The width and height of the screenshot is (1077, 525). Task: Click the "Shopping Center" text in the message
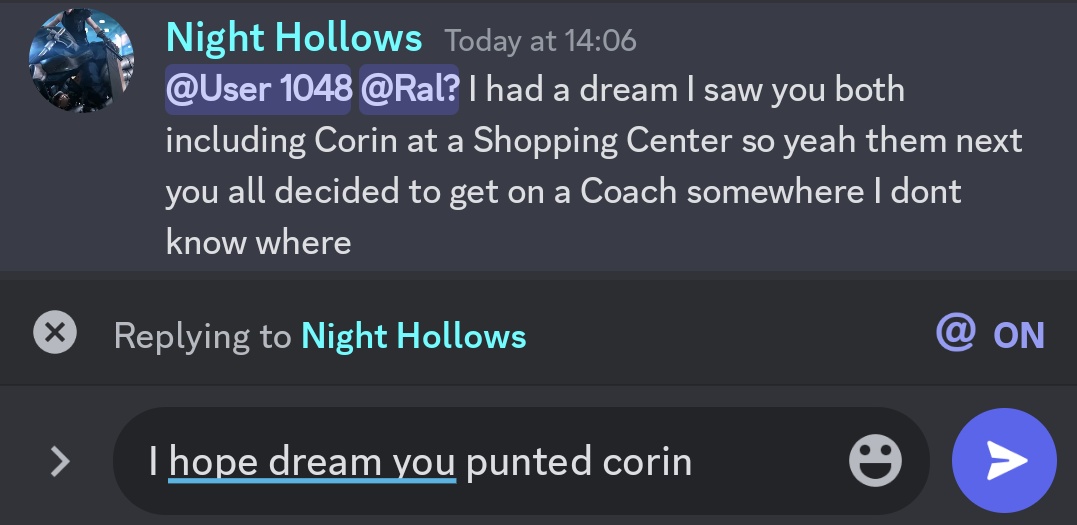coord(602,141)
